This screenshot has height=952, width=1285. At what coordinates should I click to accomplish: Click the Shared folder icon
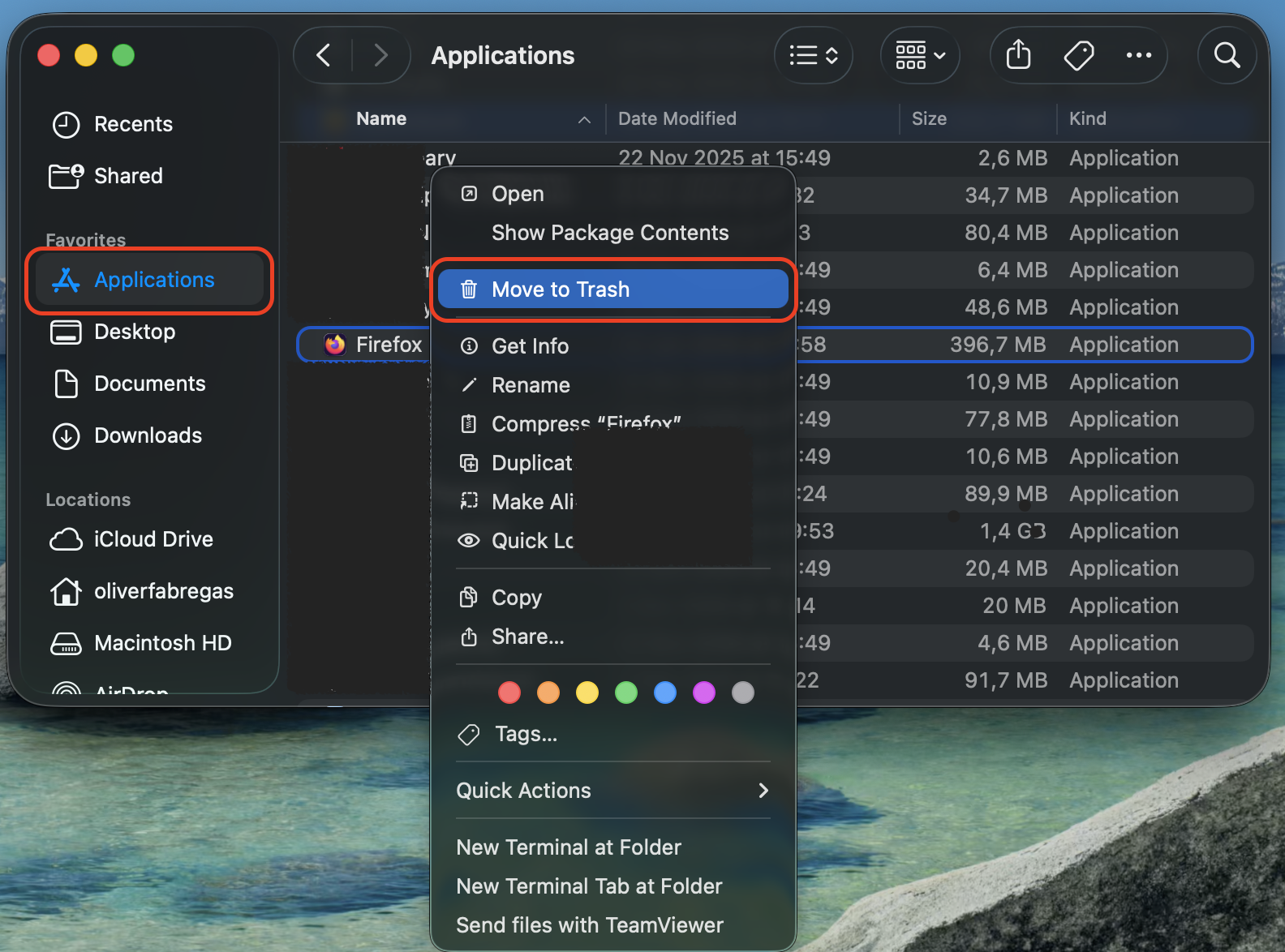point(66,176)
